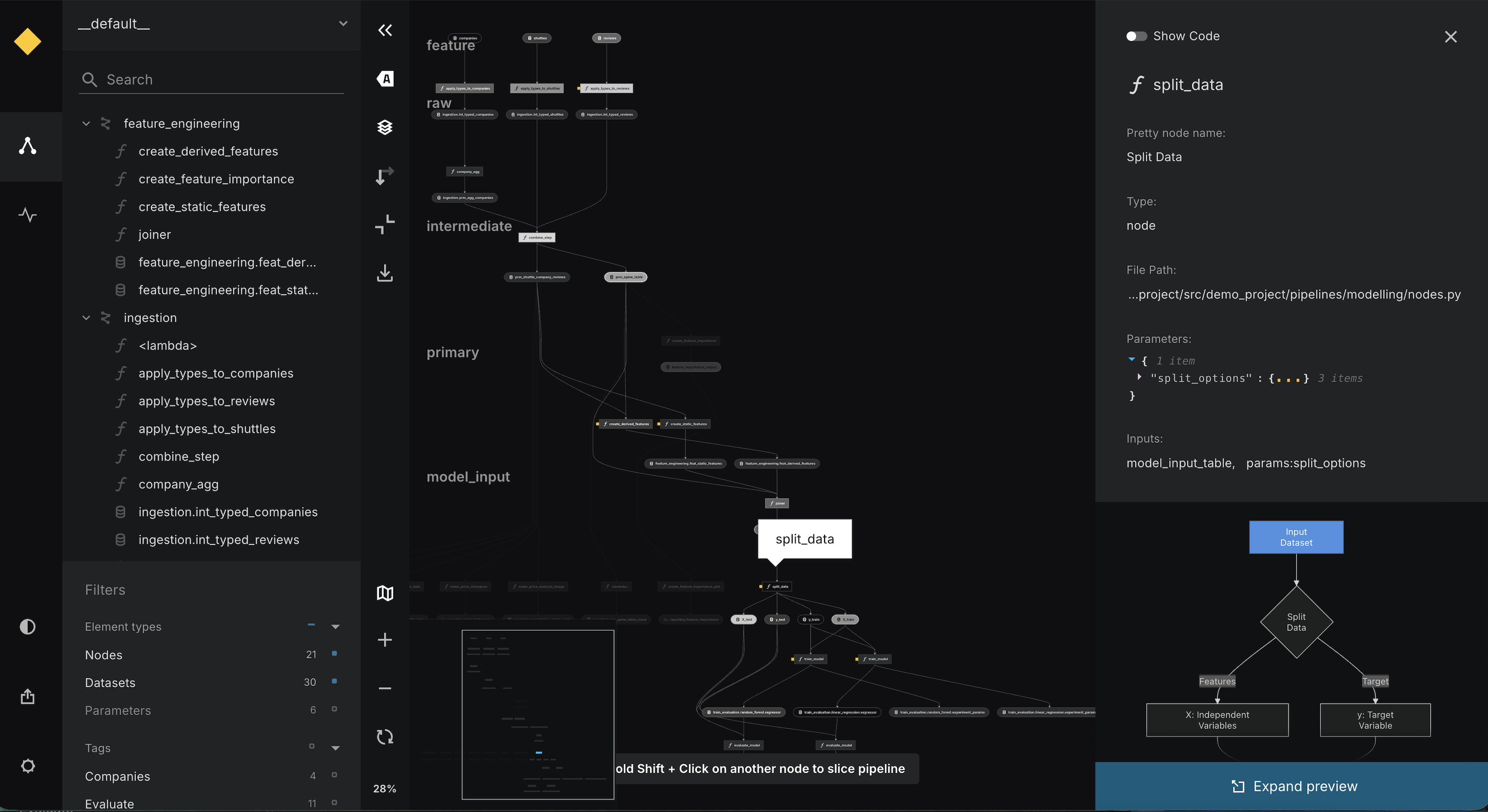Enable the Parameters element type checkbox
This screenshot has height=812, width=1488.
[x=335, y=709]
